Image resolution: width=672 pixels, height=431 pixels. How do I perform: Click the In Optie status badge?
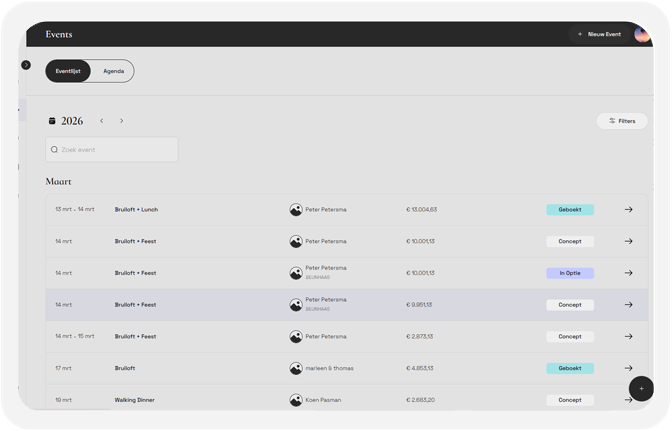point(570,273)
